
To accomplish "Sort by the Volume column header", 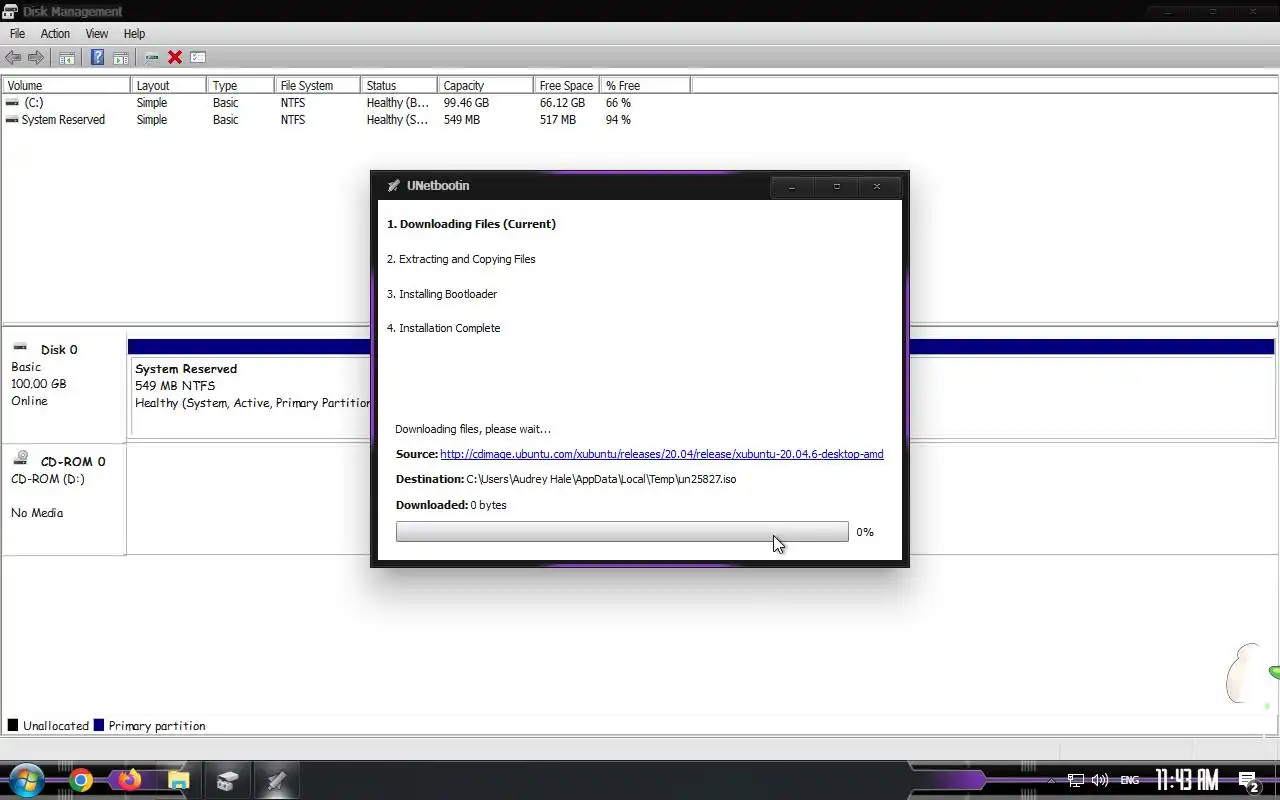I will click(x=66, y=86).
